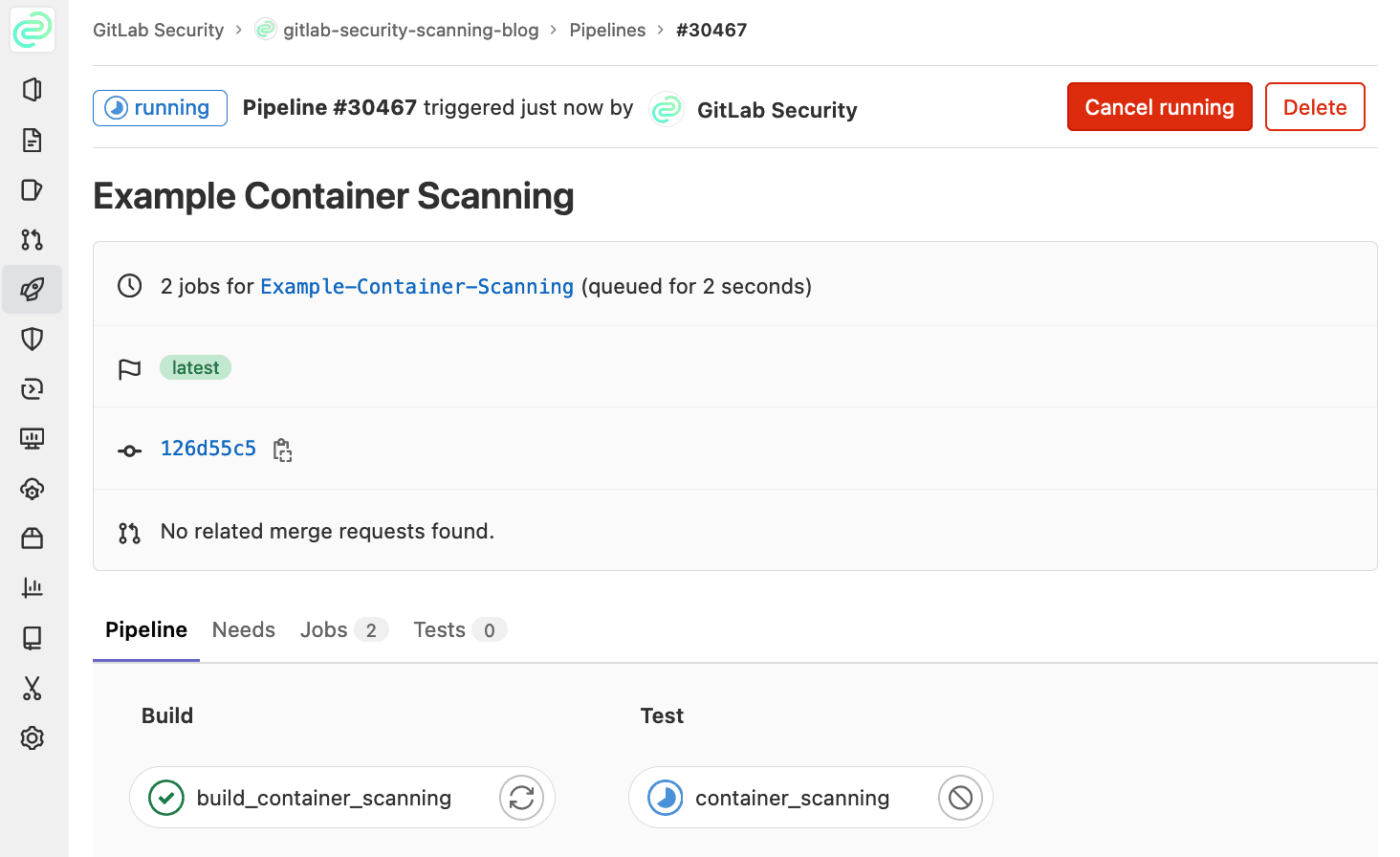Screen dimensions: 1400x857
Task: Copy commit SHA to clipboard
Action: 282,450
